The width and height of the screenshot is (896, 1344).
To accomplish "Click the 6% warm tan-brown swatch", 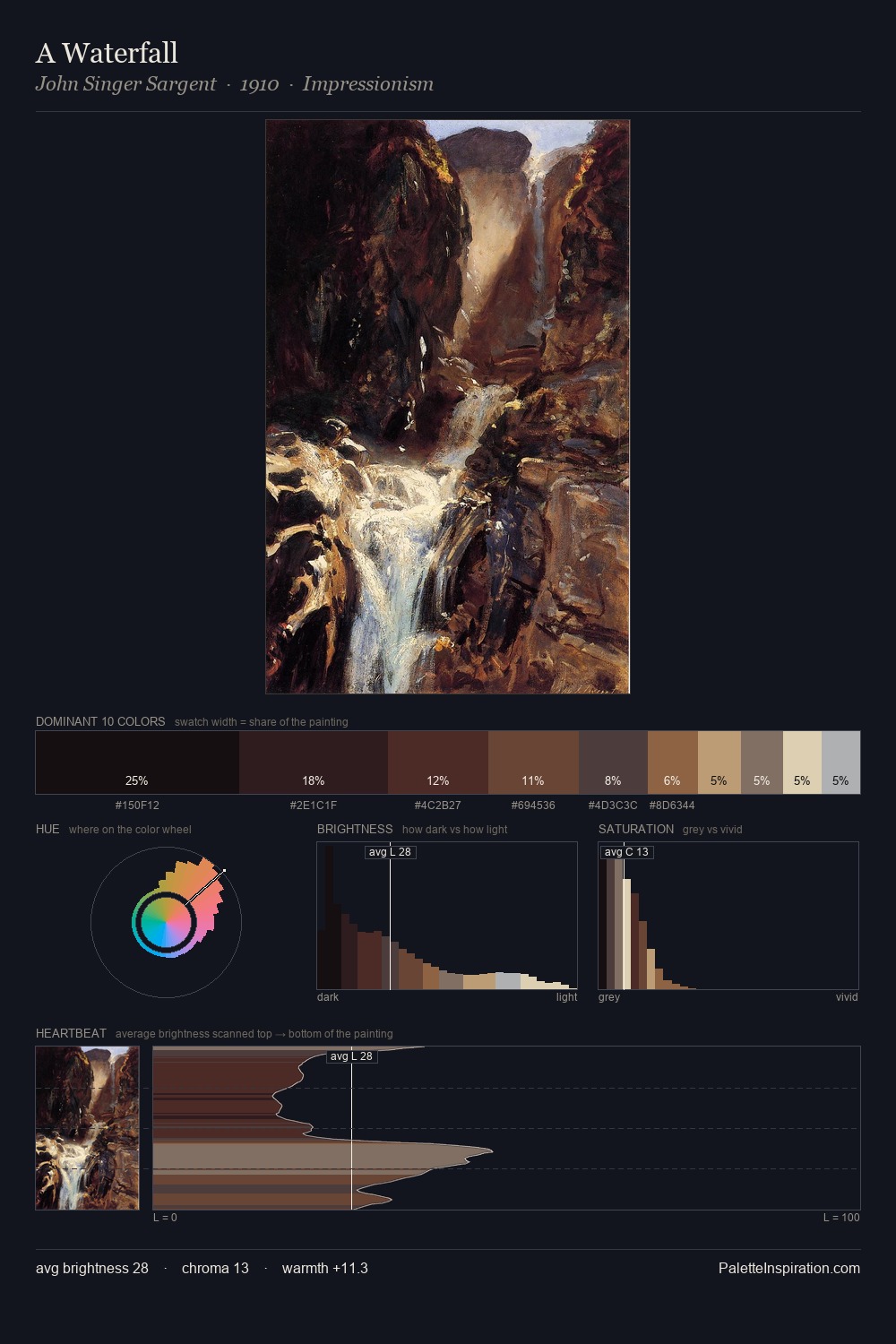I will [672, 762].
